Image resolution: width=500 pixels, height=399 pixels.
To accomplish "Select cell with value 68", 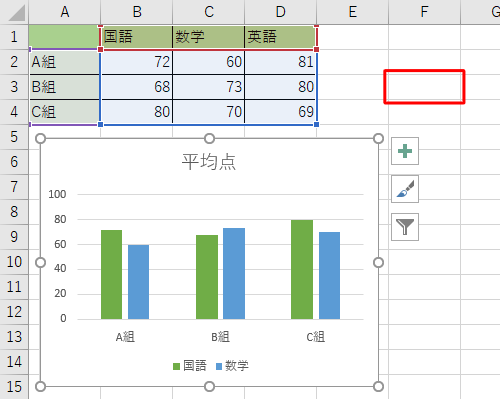I will [x=137, y=87].
